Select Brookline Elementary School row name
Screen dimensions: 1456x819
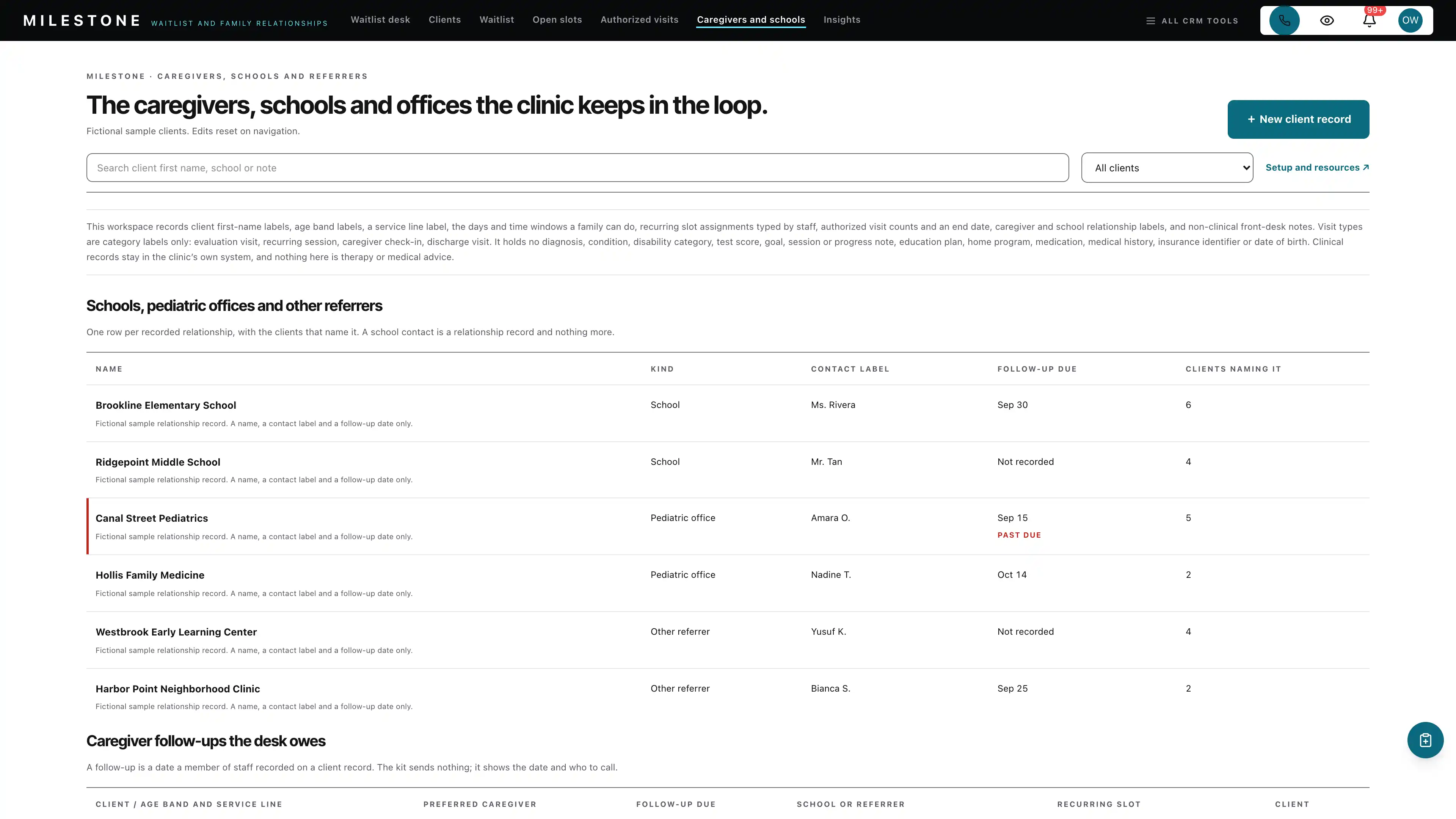click(166, 405)
